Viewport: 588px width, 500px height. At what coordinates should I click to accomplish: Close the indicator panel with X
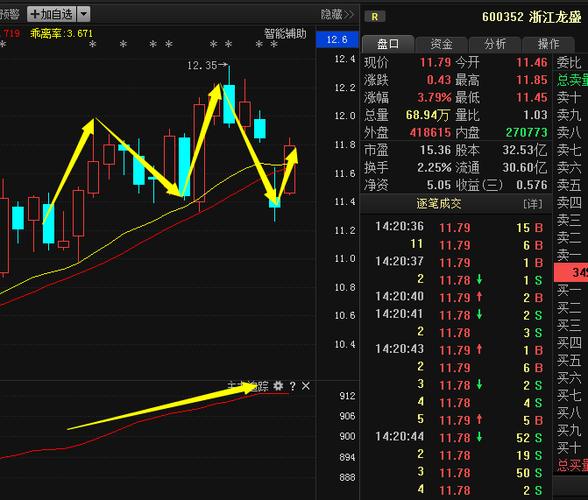[306, 386]
